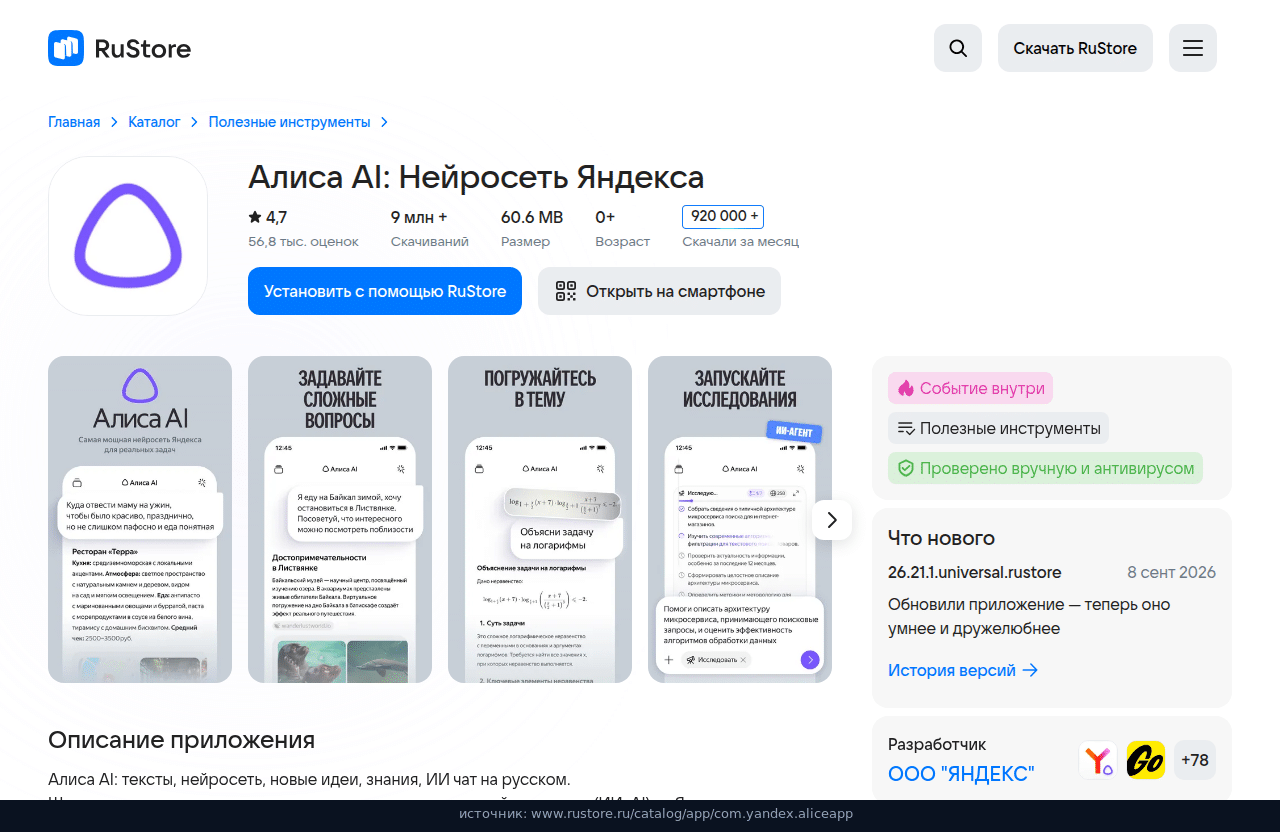Click the Yandex Go developer app icon
The image size is (1280, 832).
pos(1146,760)
